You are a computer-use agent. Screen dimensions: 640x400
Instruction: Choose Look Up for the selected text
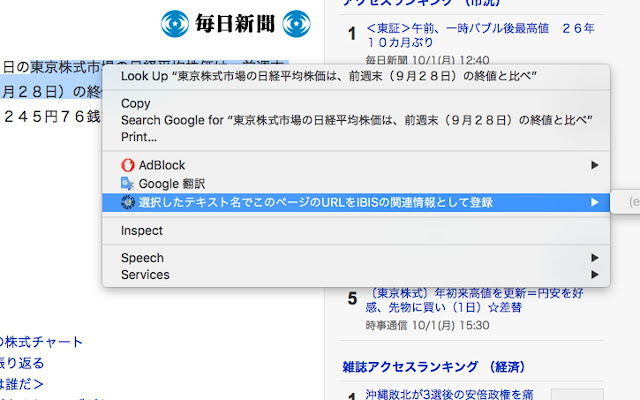pos(356,76)
